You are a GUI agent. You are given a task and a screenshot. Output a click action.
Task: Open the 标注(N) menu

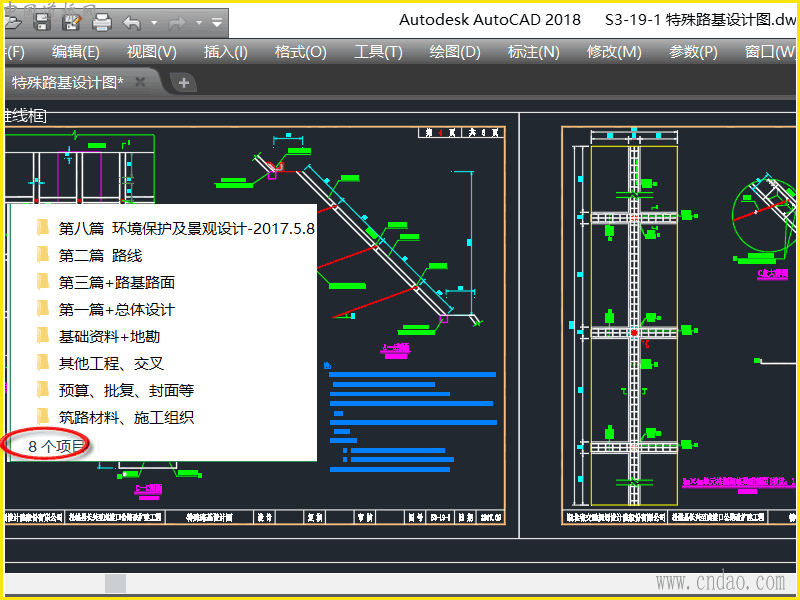click(534, 52)
